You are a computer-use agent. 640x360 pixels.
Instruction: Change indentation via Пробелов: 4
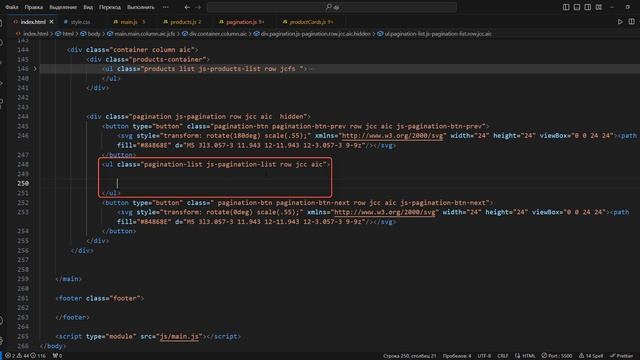click(x=457, y=356)
